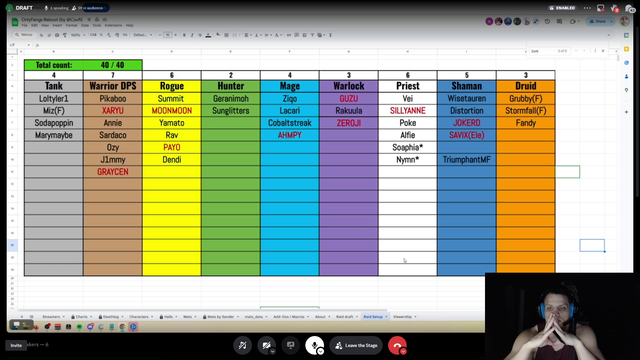
Task: Undo the last action in Sheets toolbar
Action: 41,35
